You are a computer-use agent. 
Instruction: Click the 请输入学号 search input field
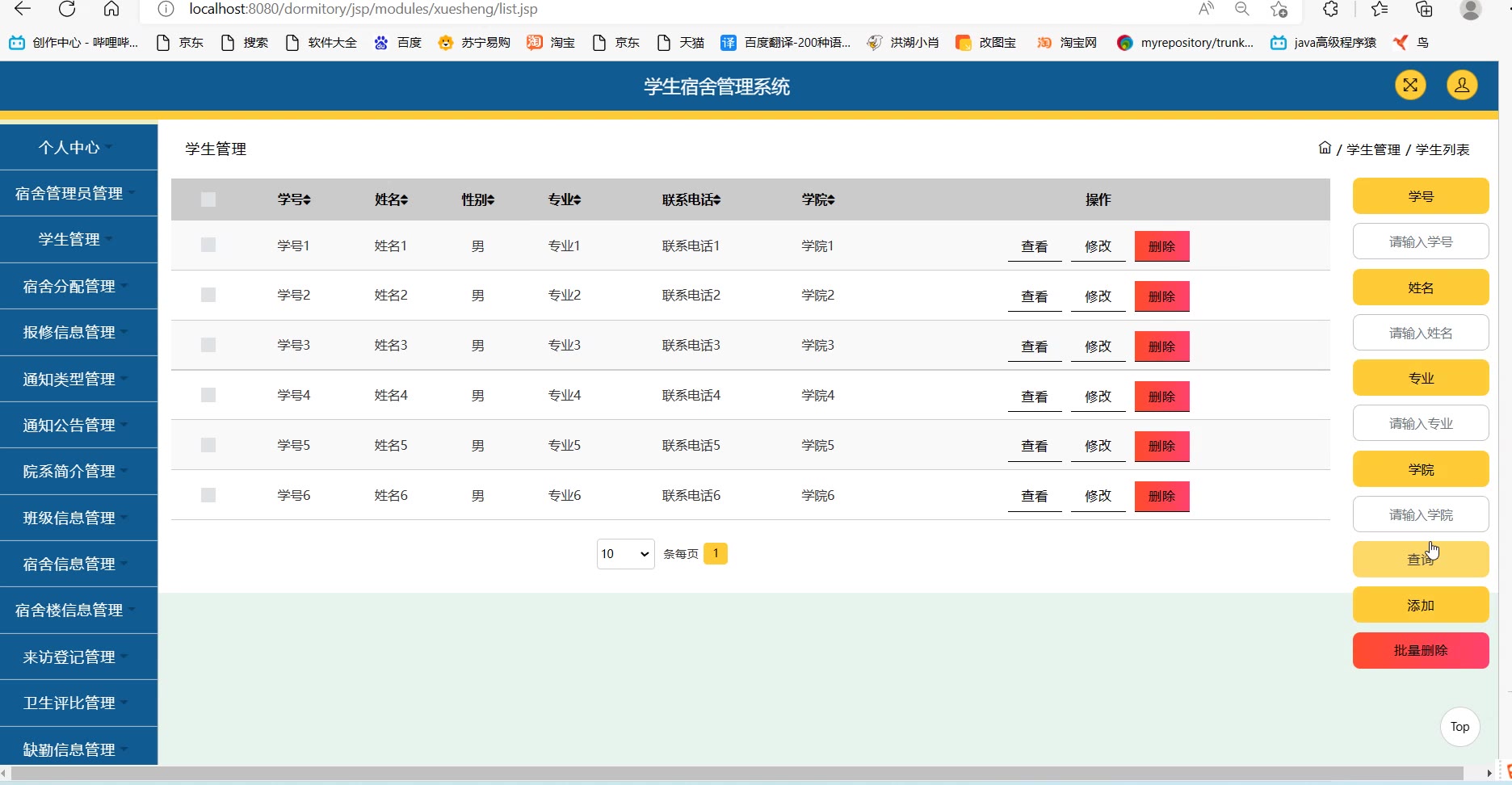coord(1420,241)
